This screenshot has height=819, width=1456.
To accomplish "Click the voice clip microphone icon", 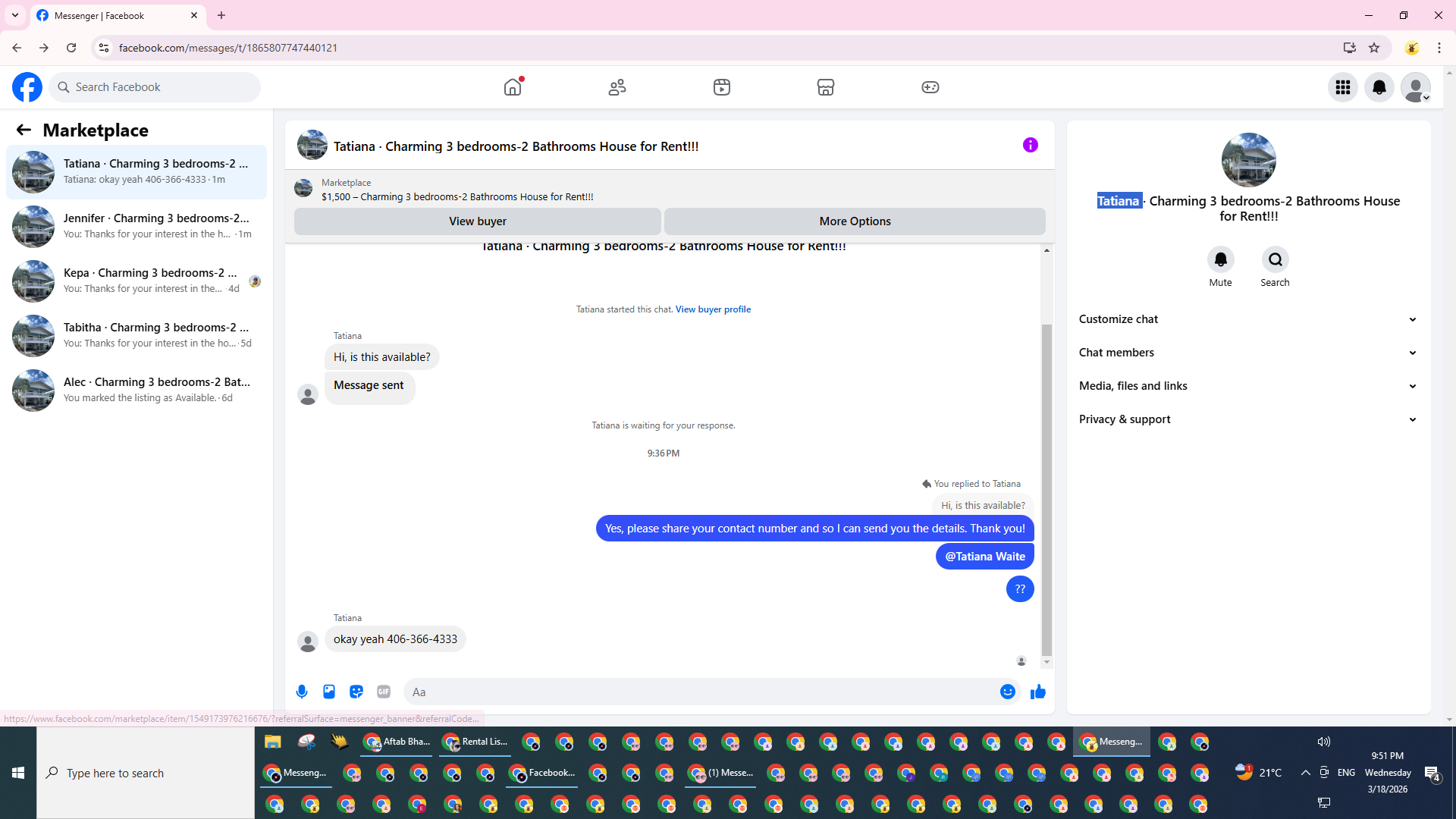I will pos(302,692).
